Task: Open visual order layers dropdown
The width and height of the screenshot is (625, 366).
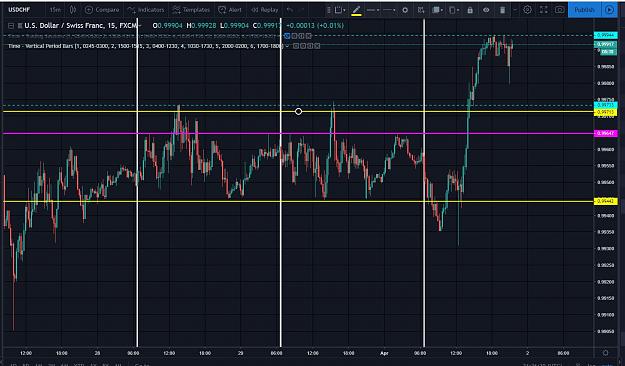Action: pyautogui.click(x=438, y=10)
